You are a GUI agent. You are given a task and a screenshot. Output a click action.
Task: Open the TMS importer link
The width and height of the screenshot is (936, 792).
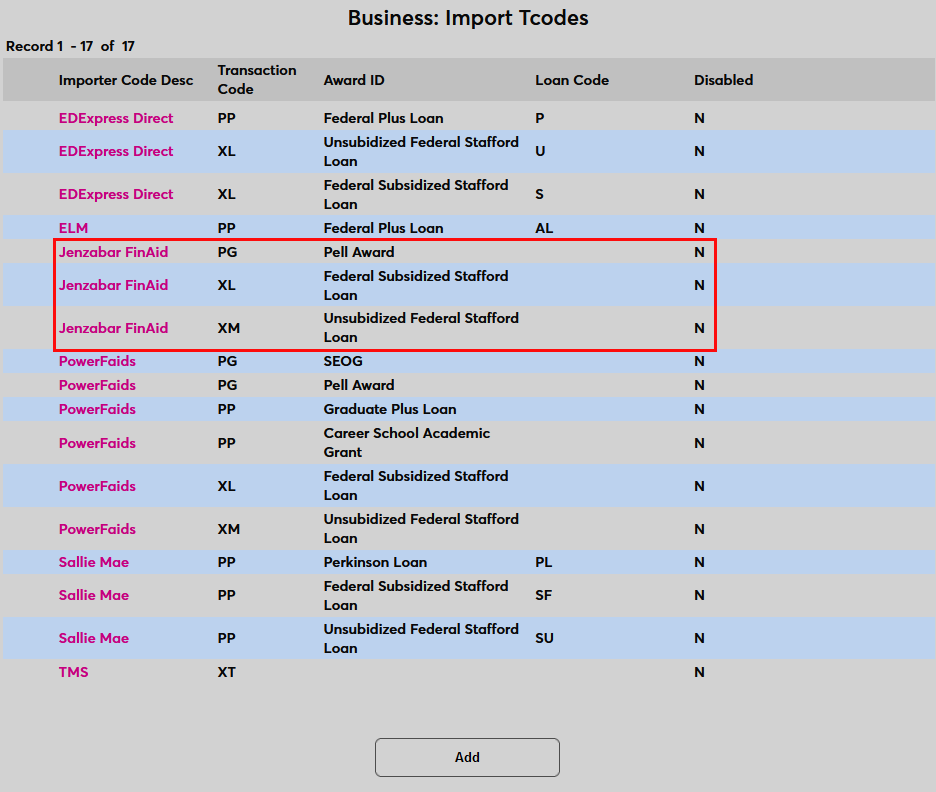(73, 672)
